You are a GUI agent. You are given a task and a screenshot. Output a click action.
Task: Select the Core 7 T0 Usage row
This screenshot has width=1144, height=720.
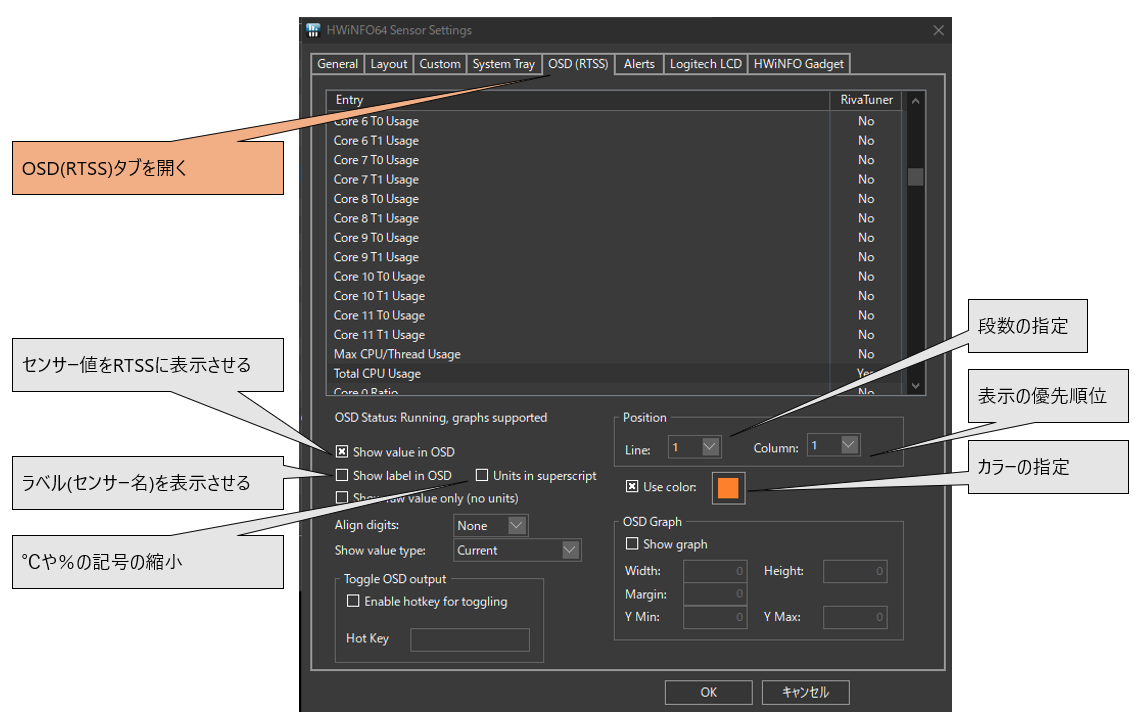pyautogui.click(x=614, y=160)
